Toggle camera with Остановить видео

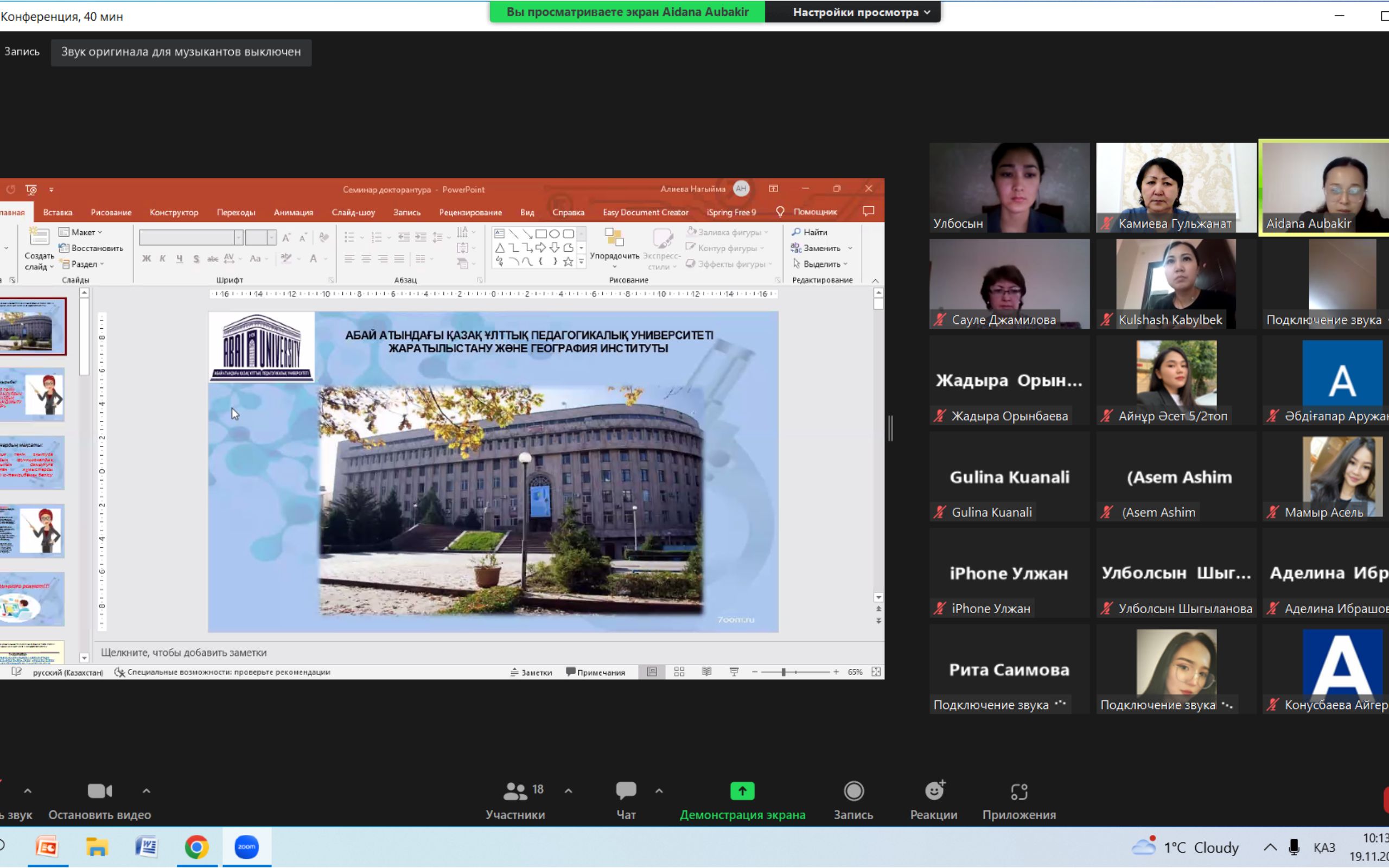pyautogui.click(x=100, y=792)
